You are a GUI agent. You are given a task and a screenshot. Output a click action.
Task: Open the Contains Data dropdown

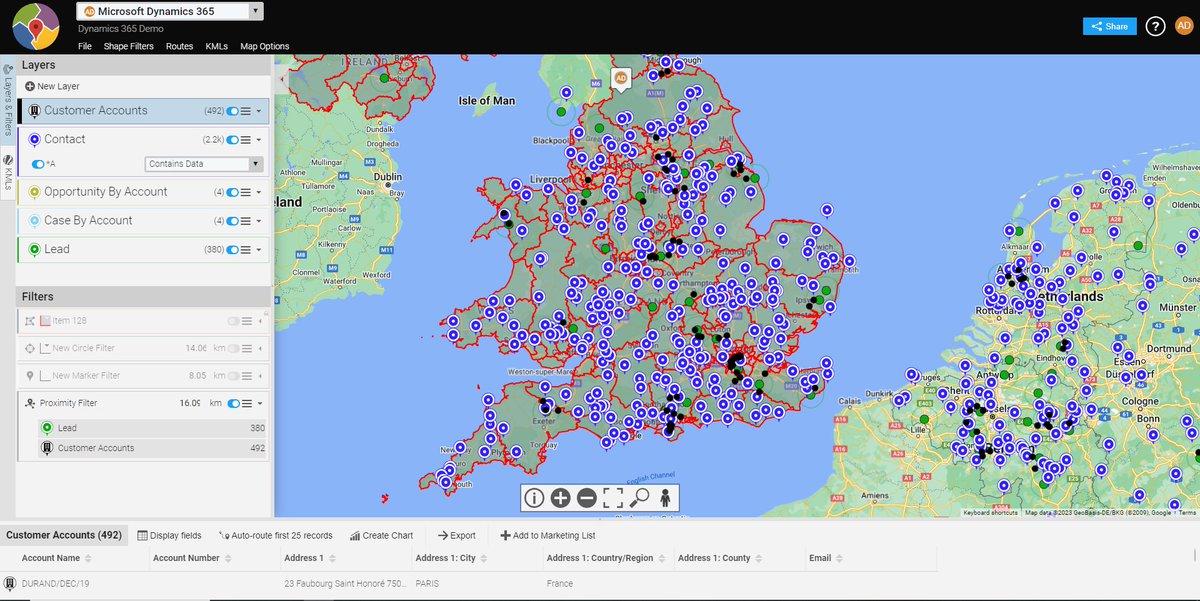(x=203, y=162)
